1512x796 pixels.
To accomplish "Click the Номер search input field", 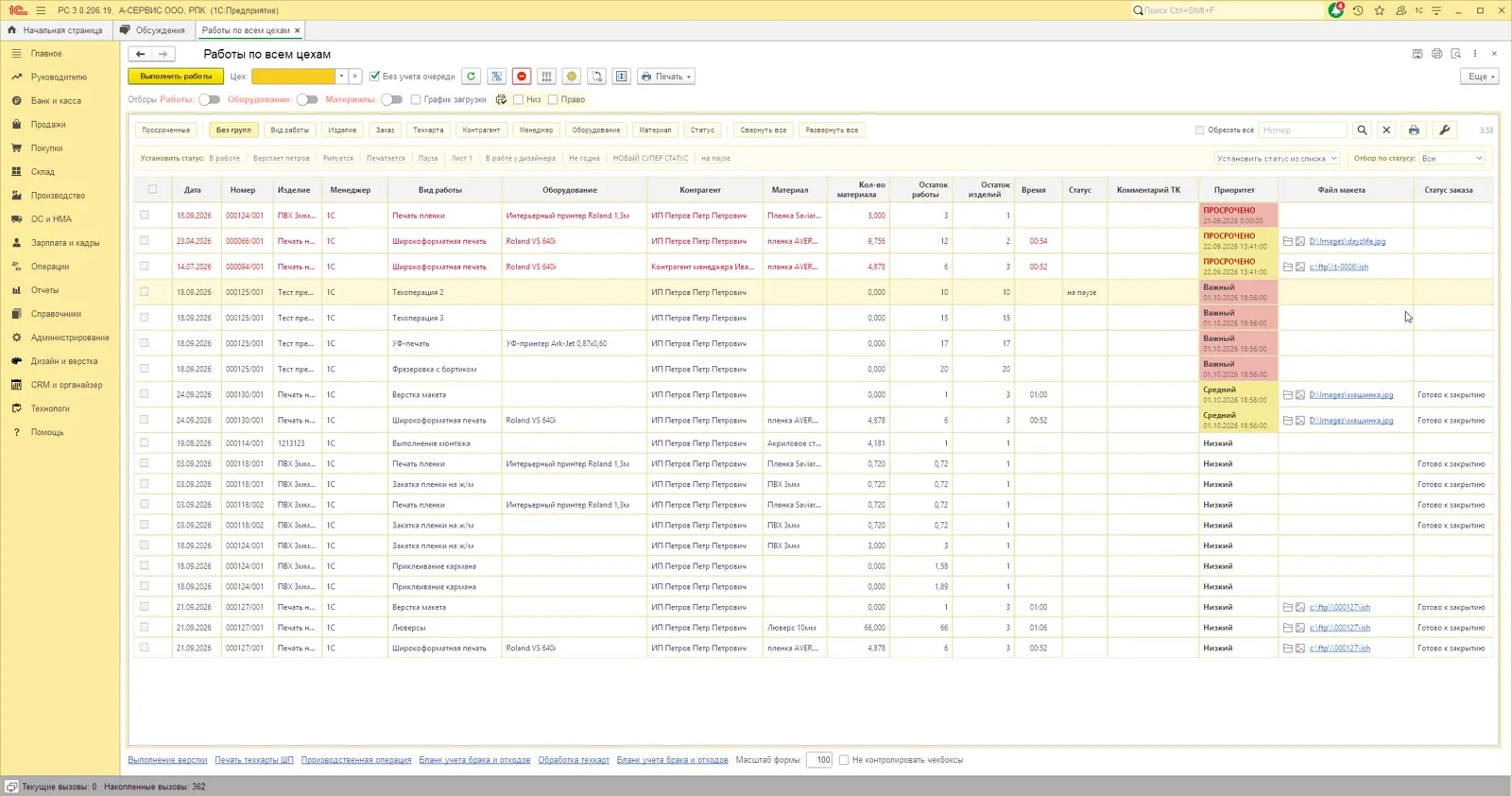I will pos(1302,130).
